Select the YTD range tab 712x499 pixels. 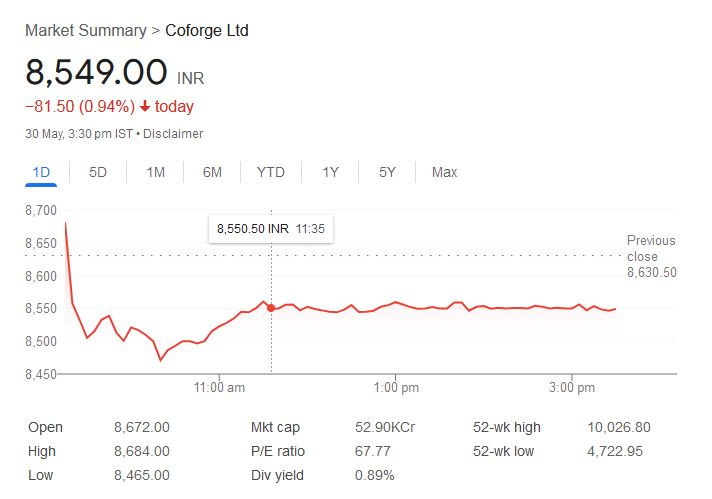pyautogui.click(x=270, y=172)
